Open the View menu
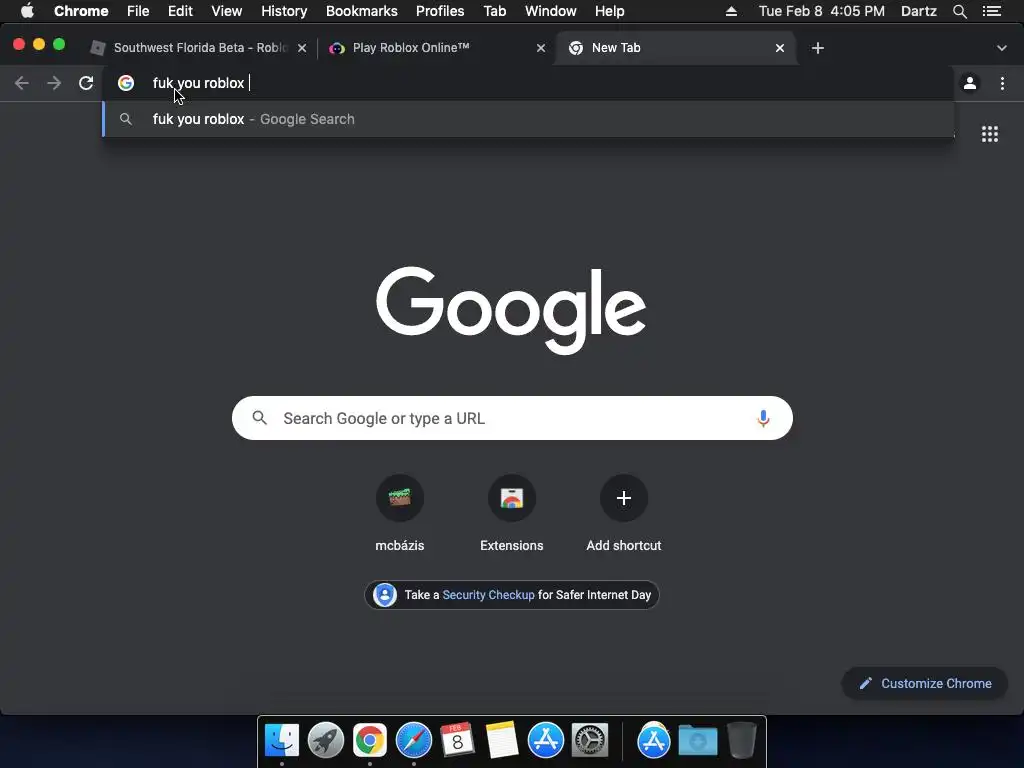The width and height of the screenshot is (1024, 768). (227, 11)
